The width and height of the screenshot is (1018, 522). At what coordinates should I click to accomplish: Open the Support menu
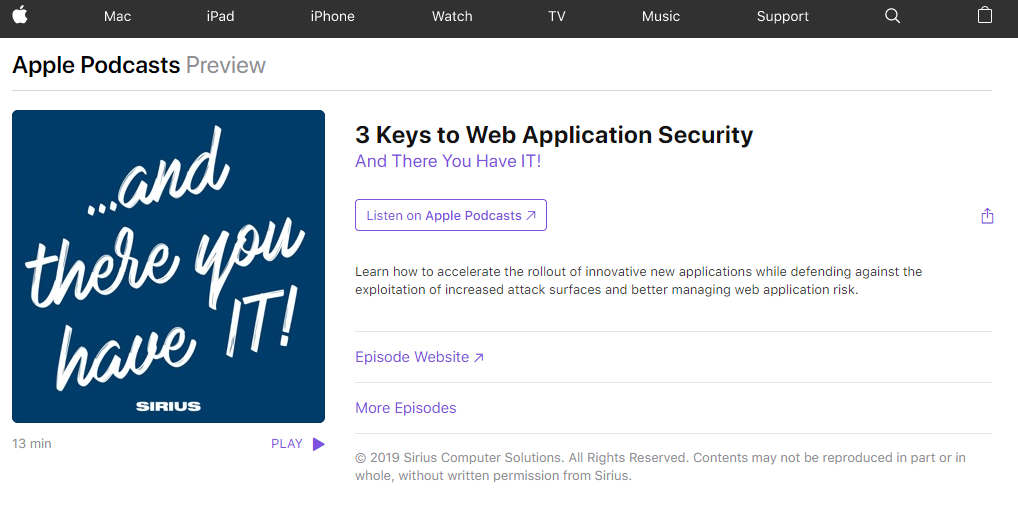click(782, 16)
